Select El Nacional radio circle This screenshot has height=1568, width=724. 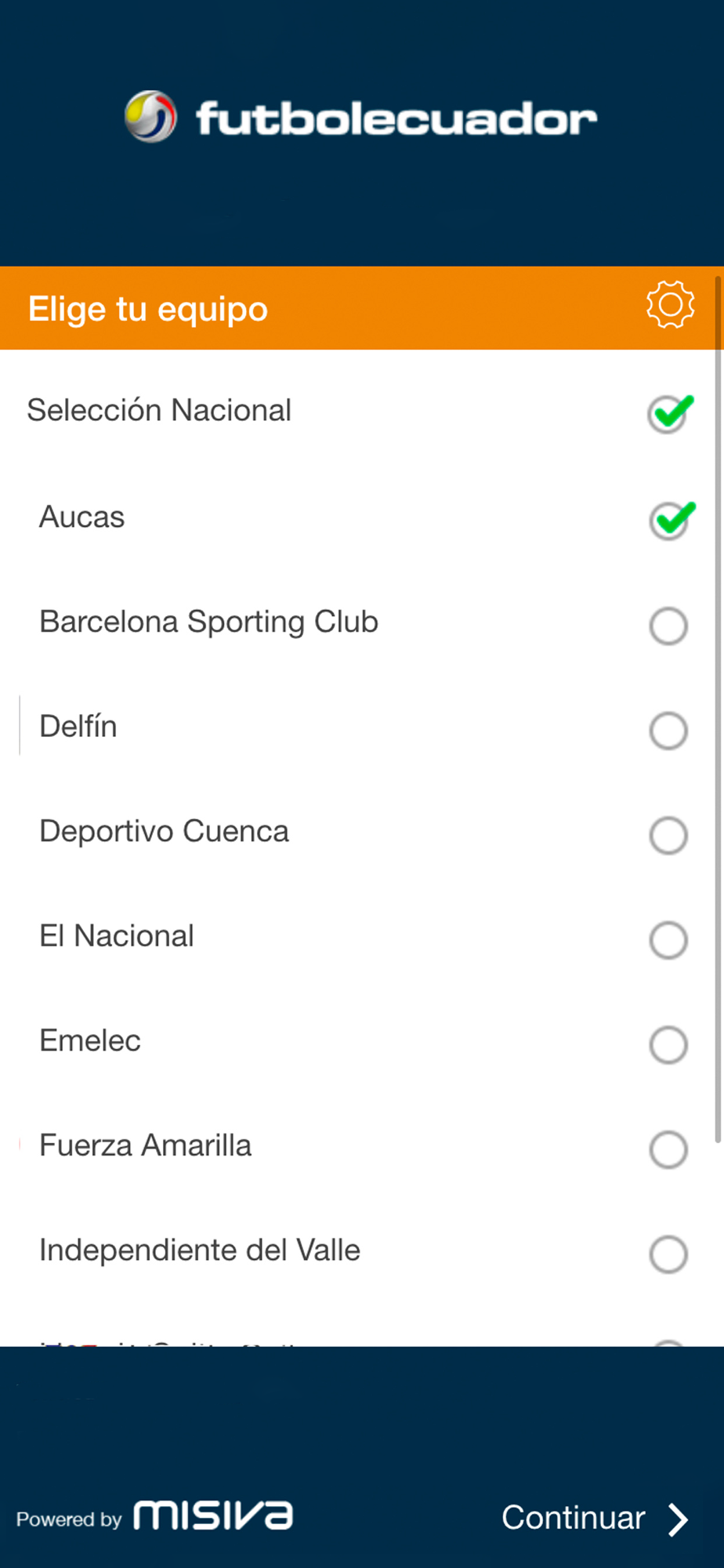pos(668,940)
